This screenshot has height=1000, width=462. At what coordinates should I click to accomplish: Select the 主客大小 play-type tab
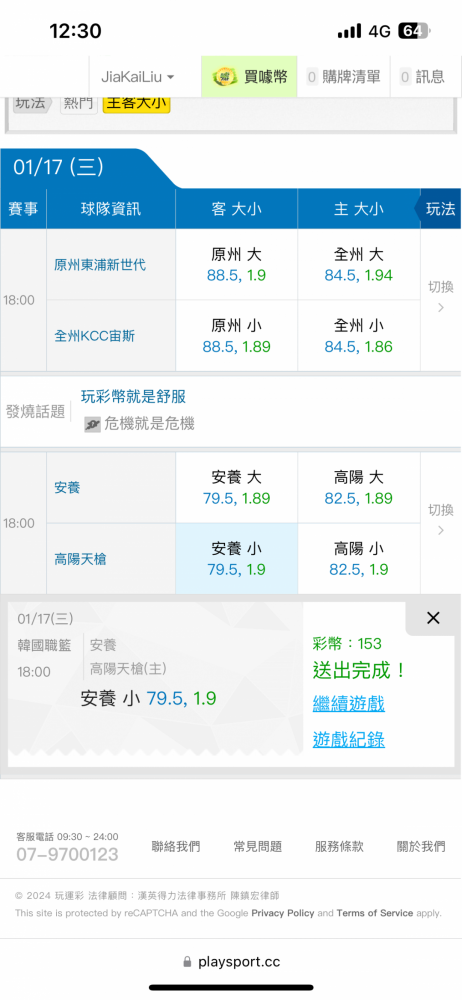tap(136, 103)
